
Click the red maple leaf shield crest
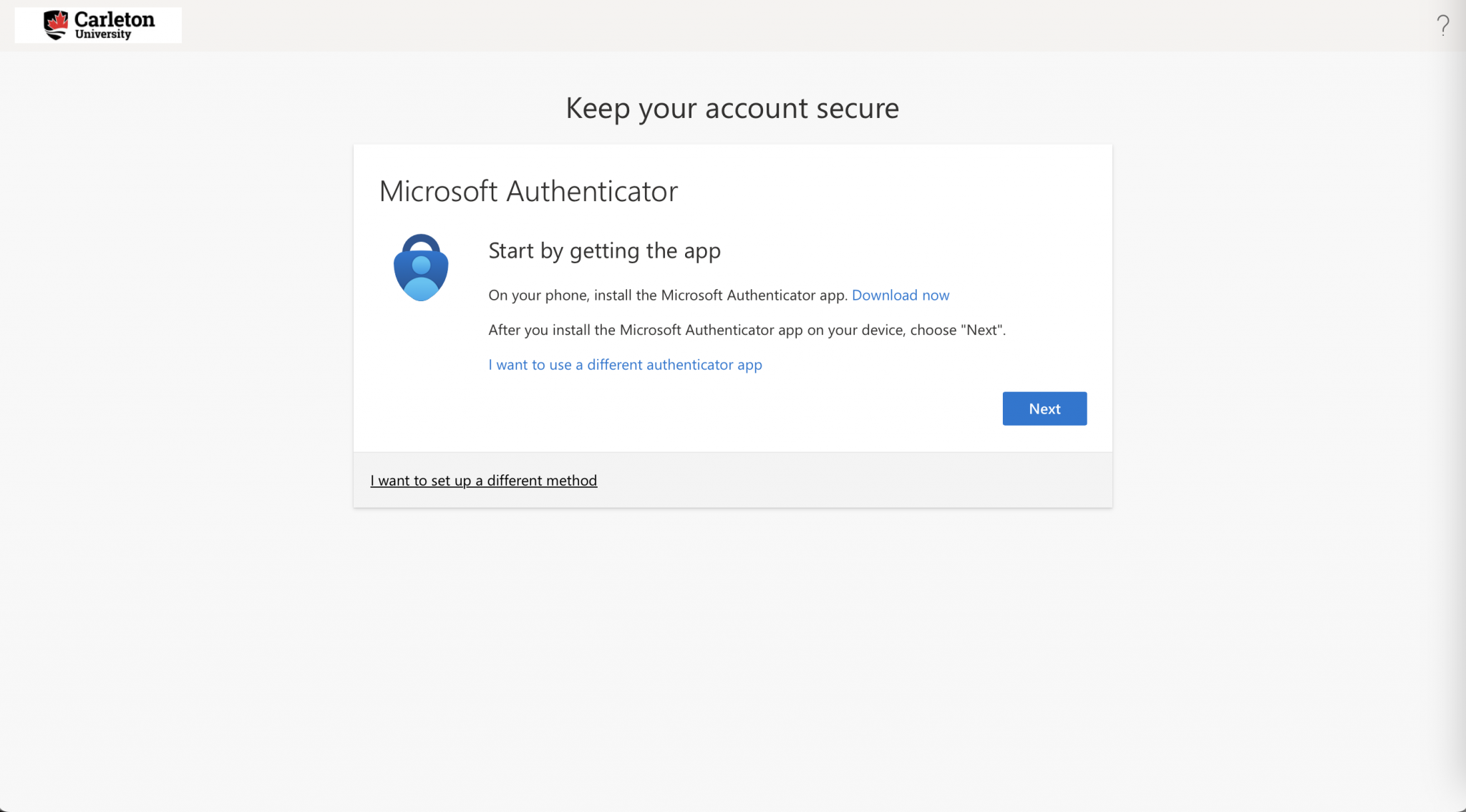tap(56, 24)
